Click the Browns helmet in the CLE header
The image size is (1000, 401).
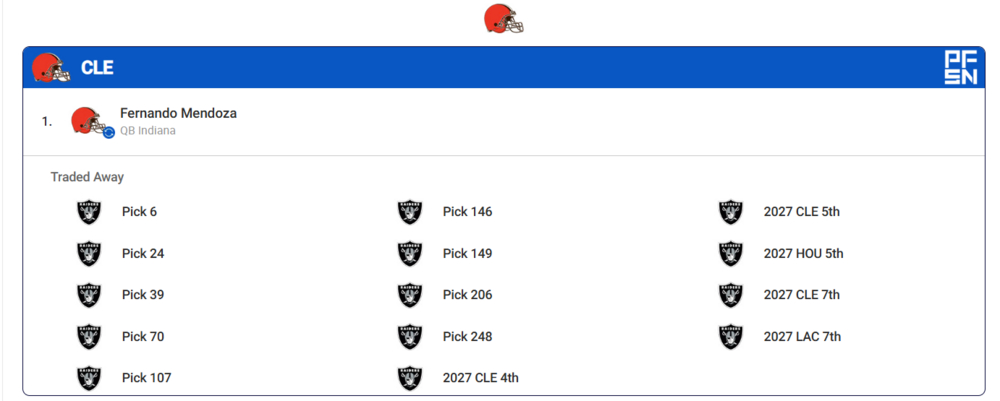52,68
